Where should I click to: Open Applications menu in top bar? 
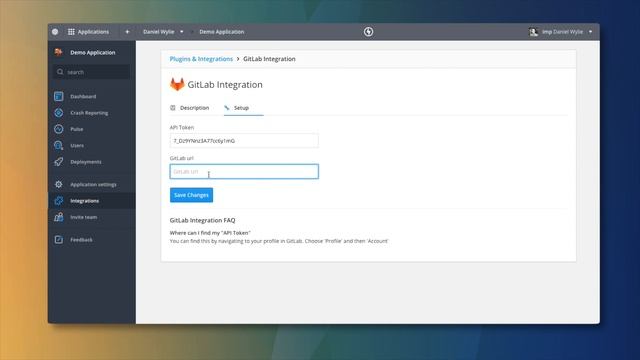coord(93,32)
